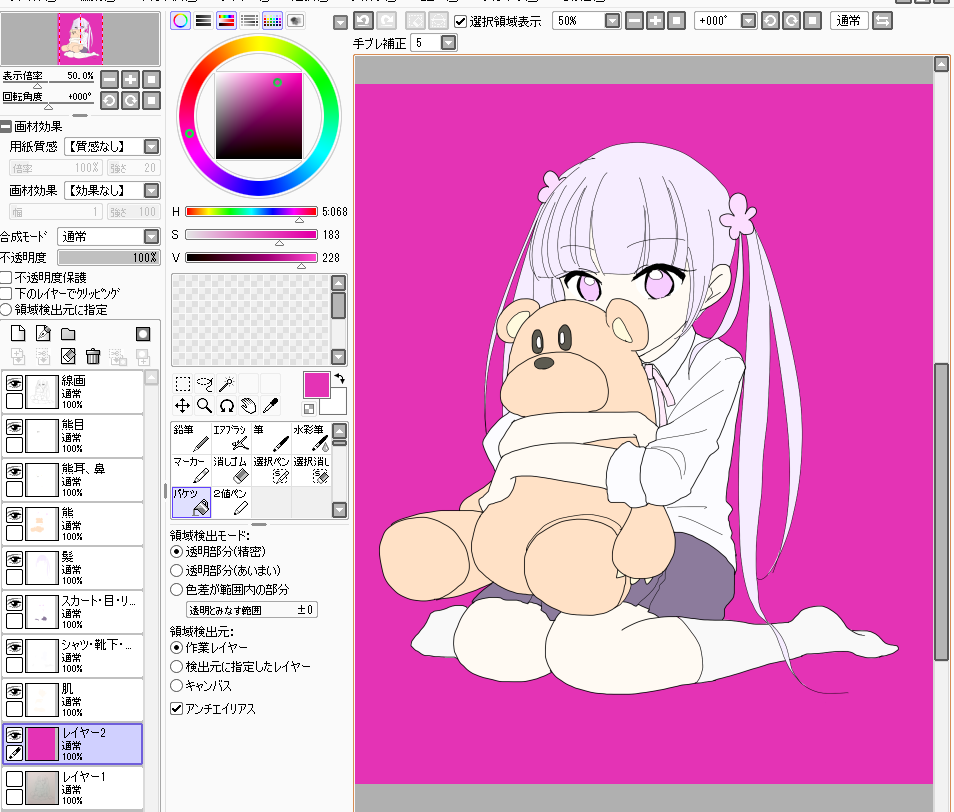
Task: Choose the 筆 brush tool
Action: 271,438
